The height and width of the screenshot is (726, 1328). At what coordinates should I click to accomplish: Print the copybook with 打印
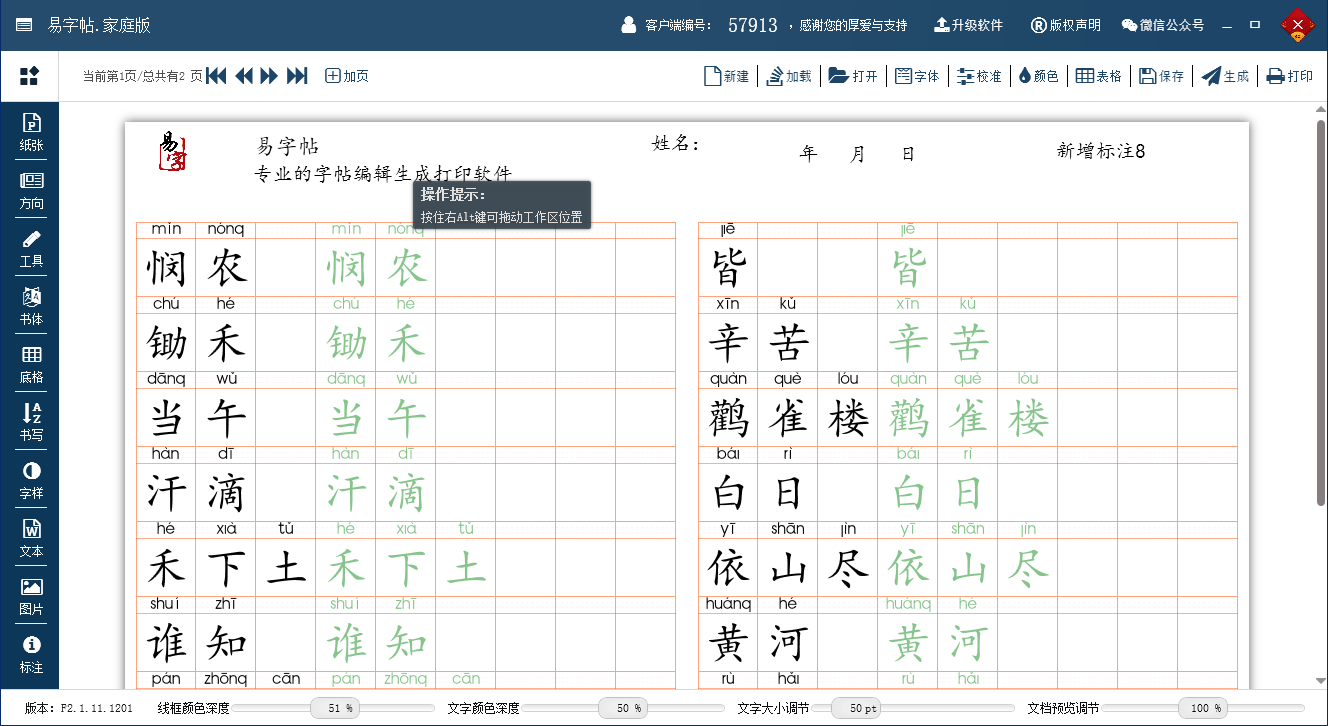coord(1290,76)
